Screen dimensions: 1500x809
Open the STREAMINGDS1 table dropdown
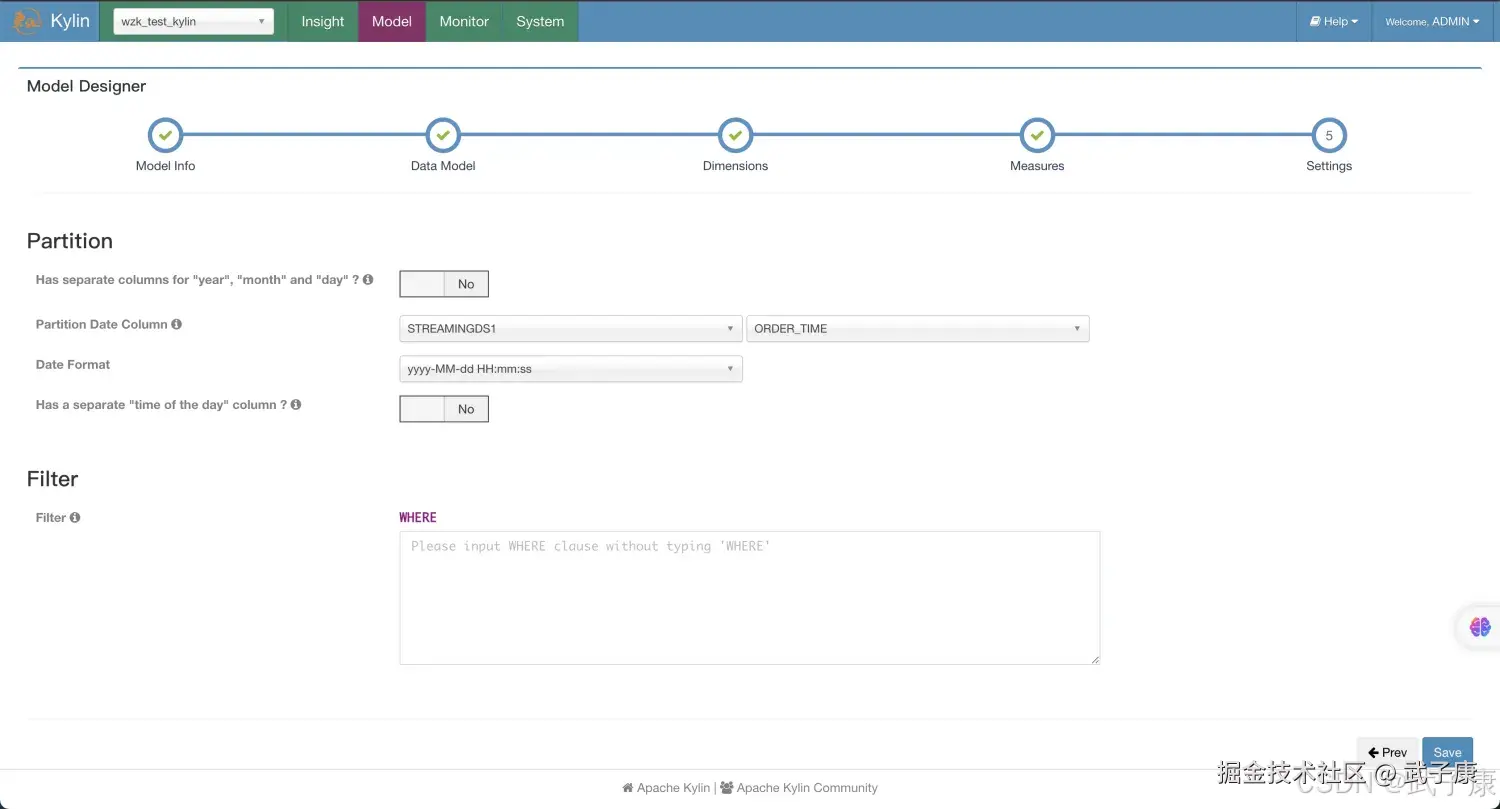(570, 328)
